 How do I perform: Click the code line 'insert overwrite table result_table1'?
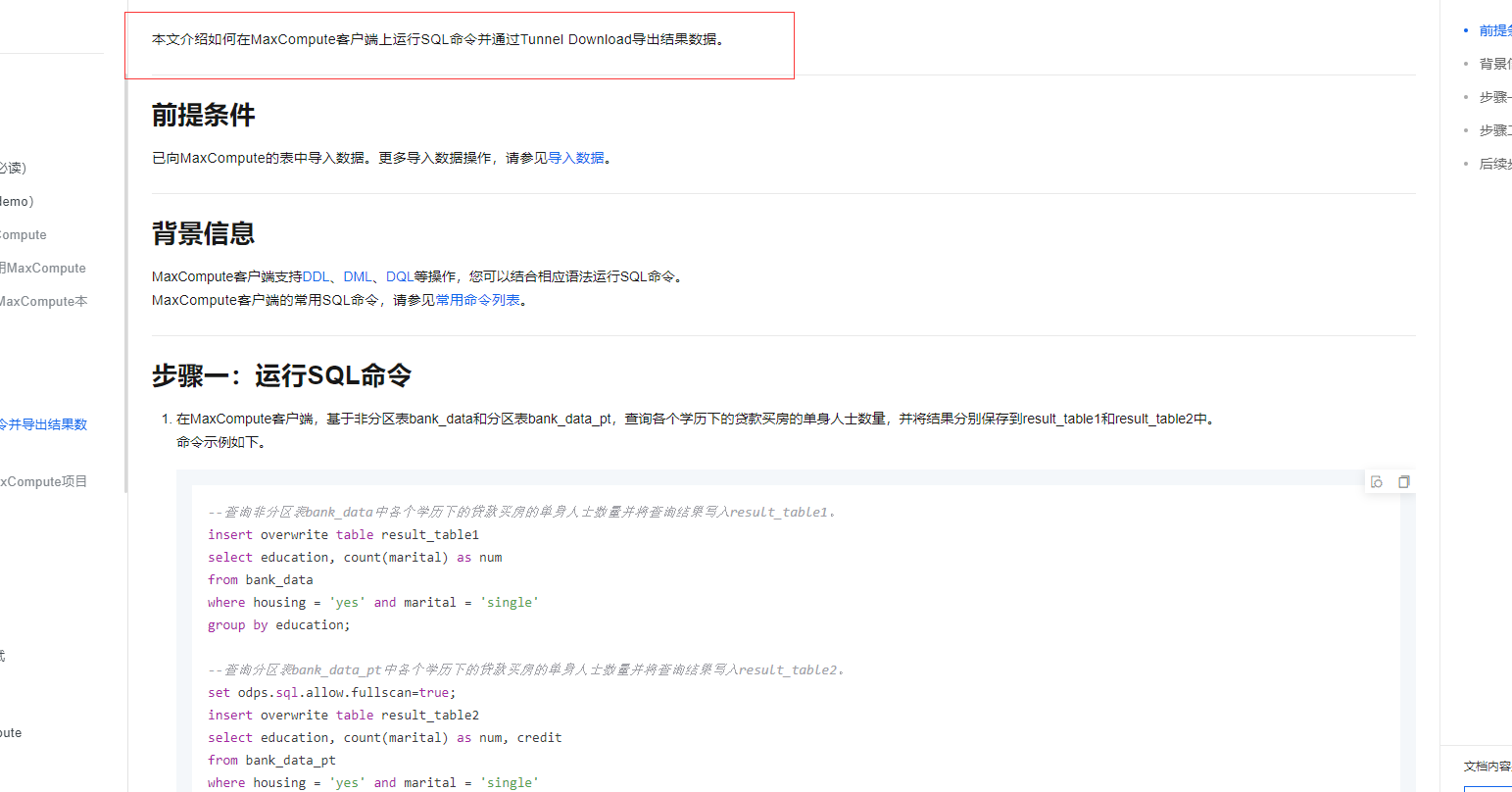tap(343, 535)
